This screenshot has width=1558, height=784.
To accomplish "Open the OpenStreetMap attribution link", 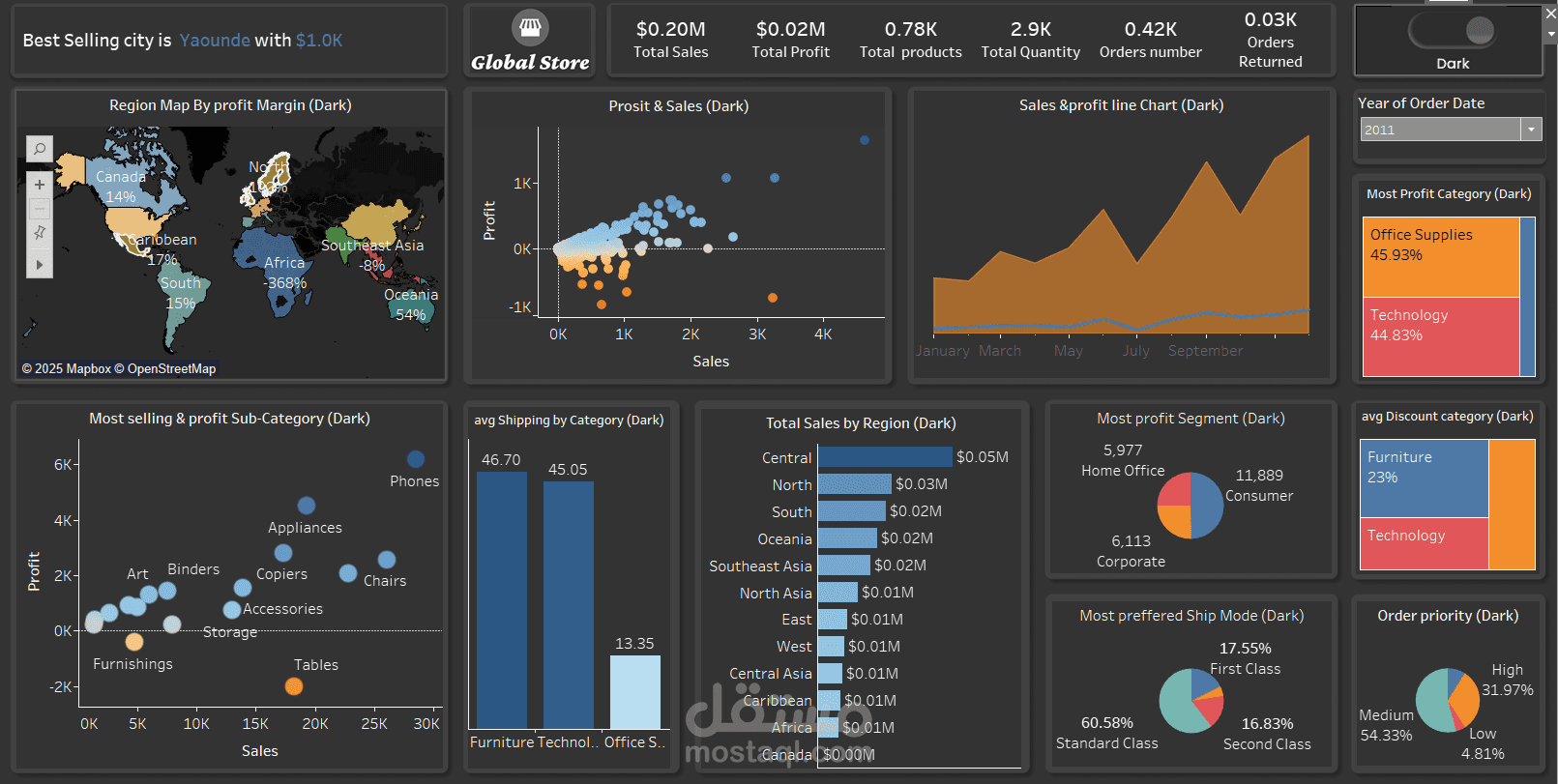I will tap(165, 368).
